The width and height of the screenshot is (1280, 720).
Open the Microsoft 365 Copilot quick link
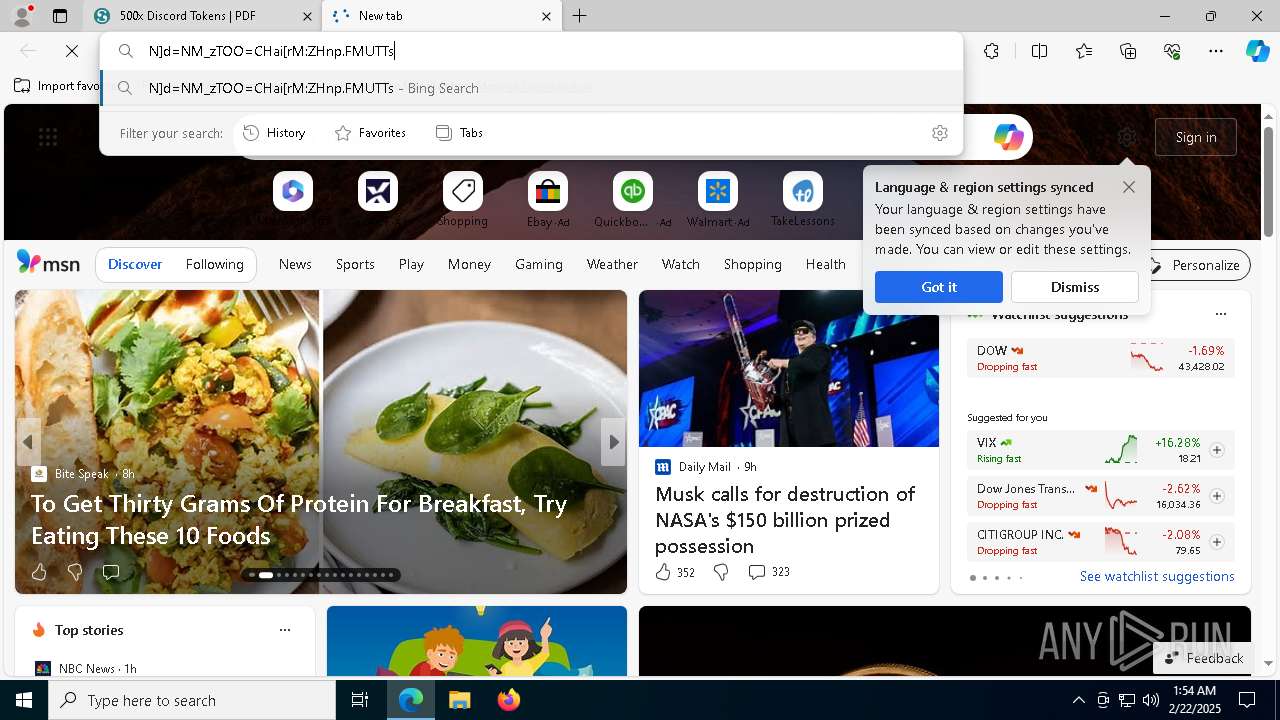[293, 191]
